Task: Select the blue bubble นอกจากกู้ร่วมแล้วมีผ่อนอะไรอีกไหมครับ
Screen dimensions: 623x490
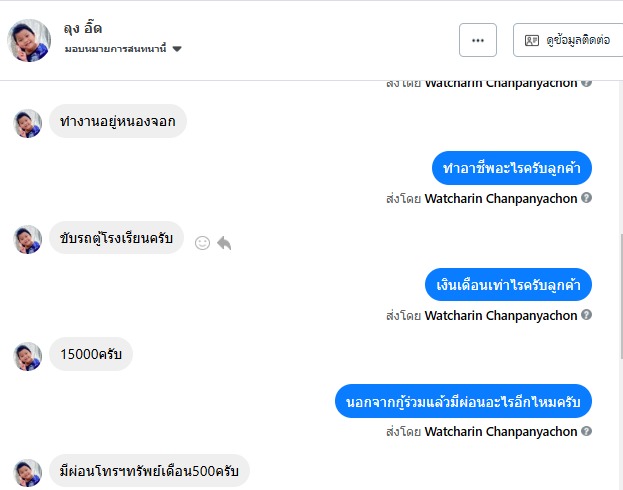Action: (x=463, y=402)
